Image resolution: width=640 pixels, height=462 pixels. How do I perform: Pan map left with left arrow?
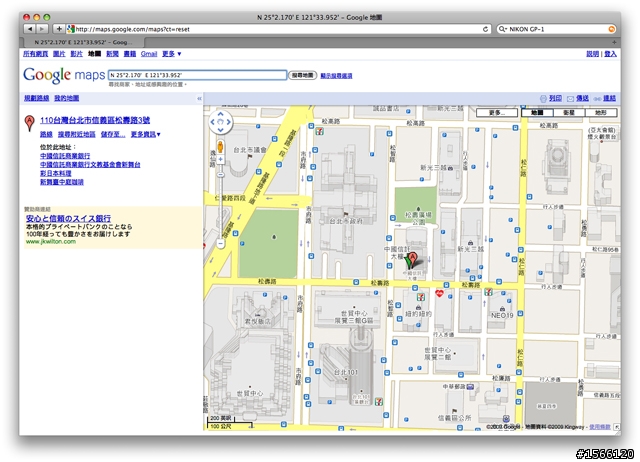213,122
